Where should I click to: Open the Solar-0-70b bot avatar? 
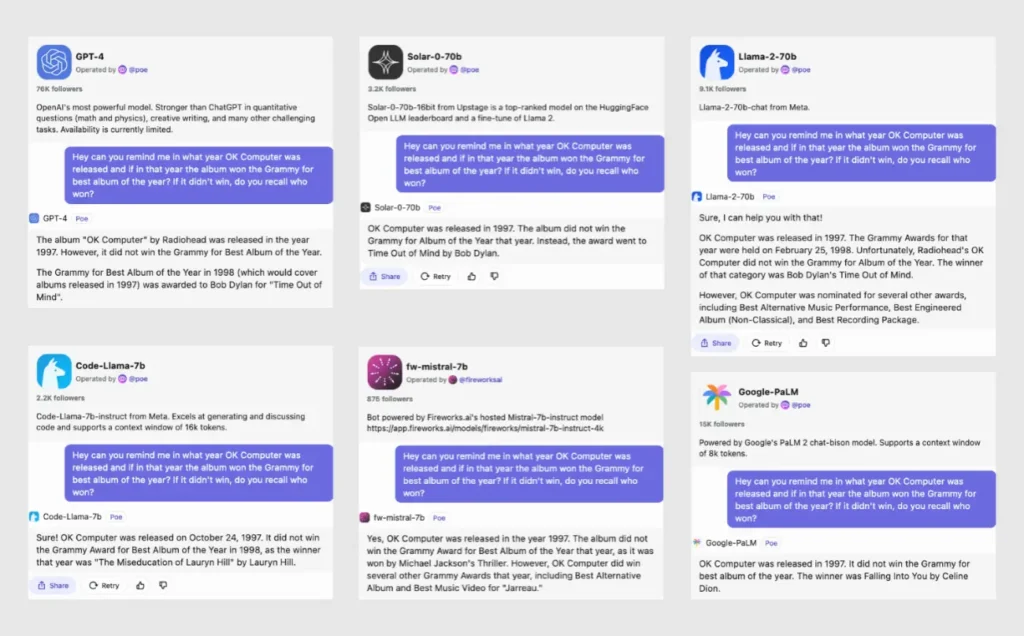385,62
